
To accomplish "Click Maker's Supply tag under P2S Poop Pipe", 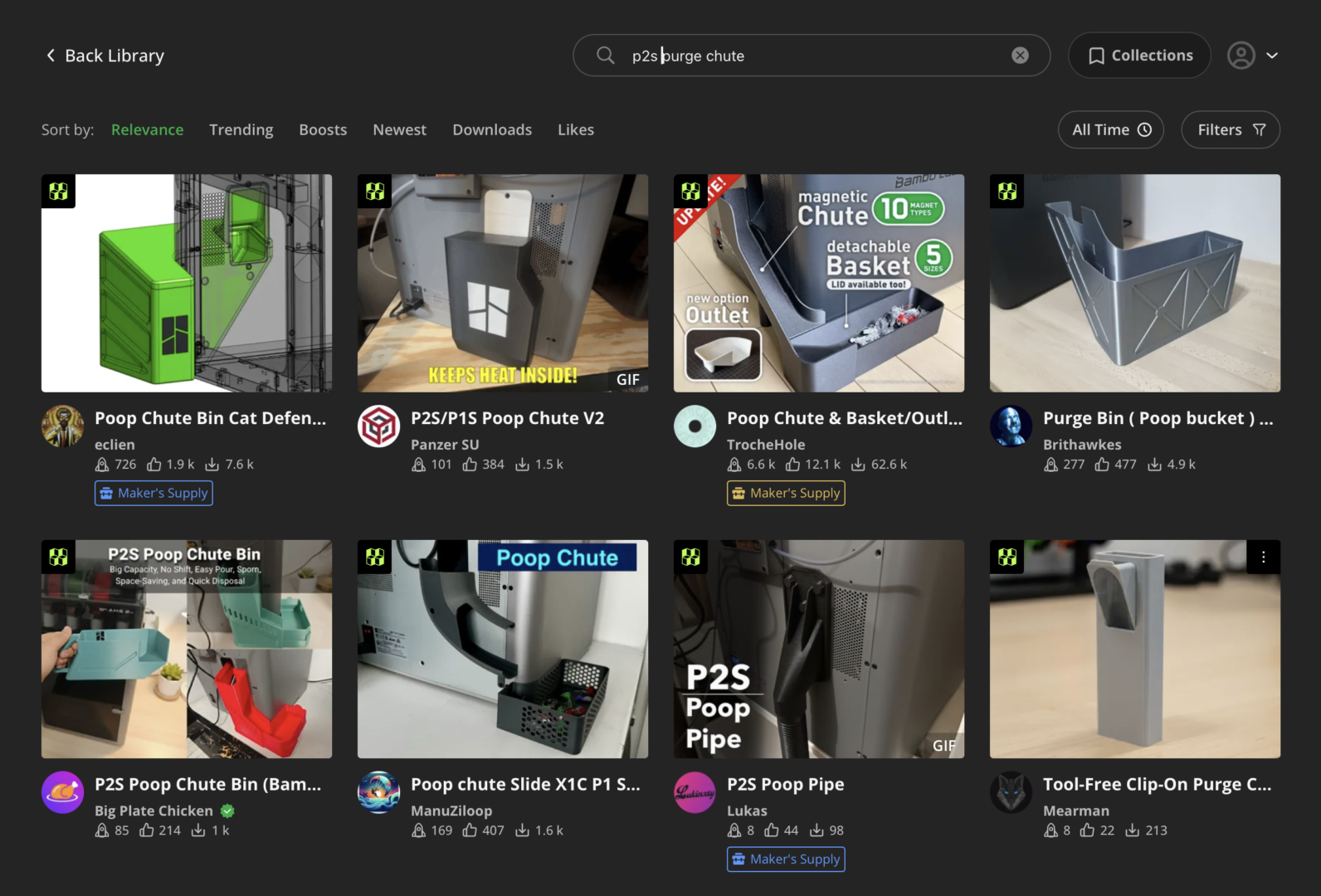I will pos(786,859).
